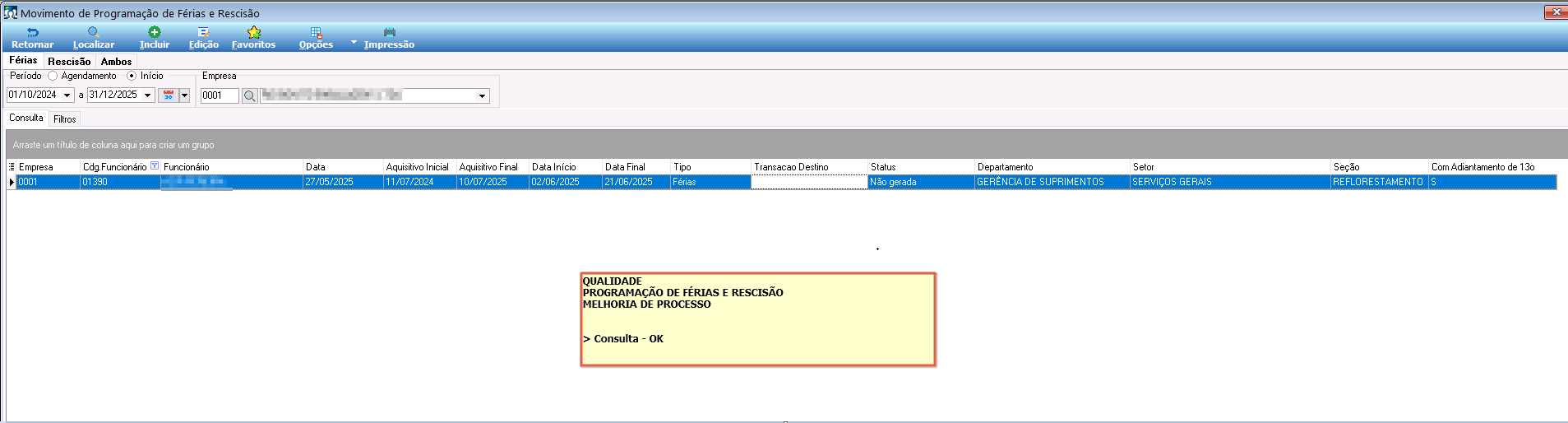This screenshot has width=1568, height=423.
Task: Click the Data Final column header
Action: (x=636, y=167)
